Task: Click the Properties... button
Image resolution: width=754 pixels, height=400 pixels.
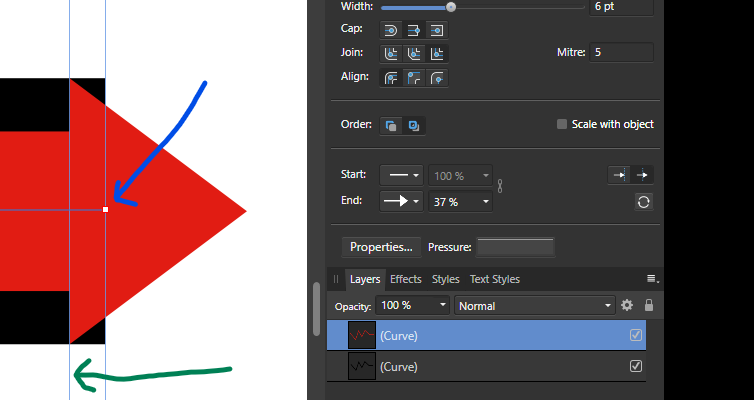Action: click(381, 247)
